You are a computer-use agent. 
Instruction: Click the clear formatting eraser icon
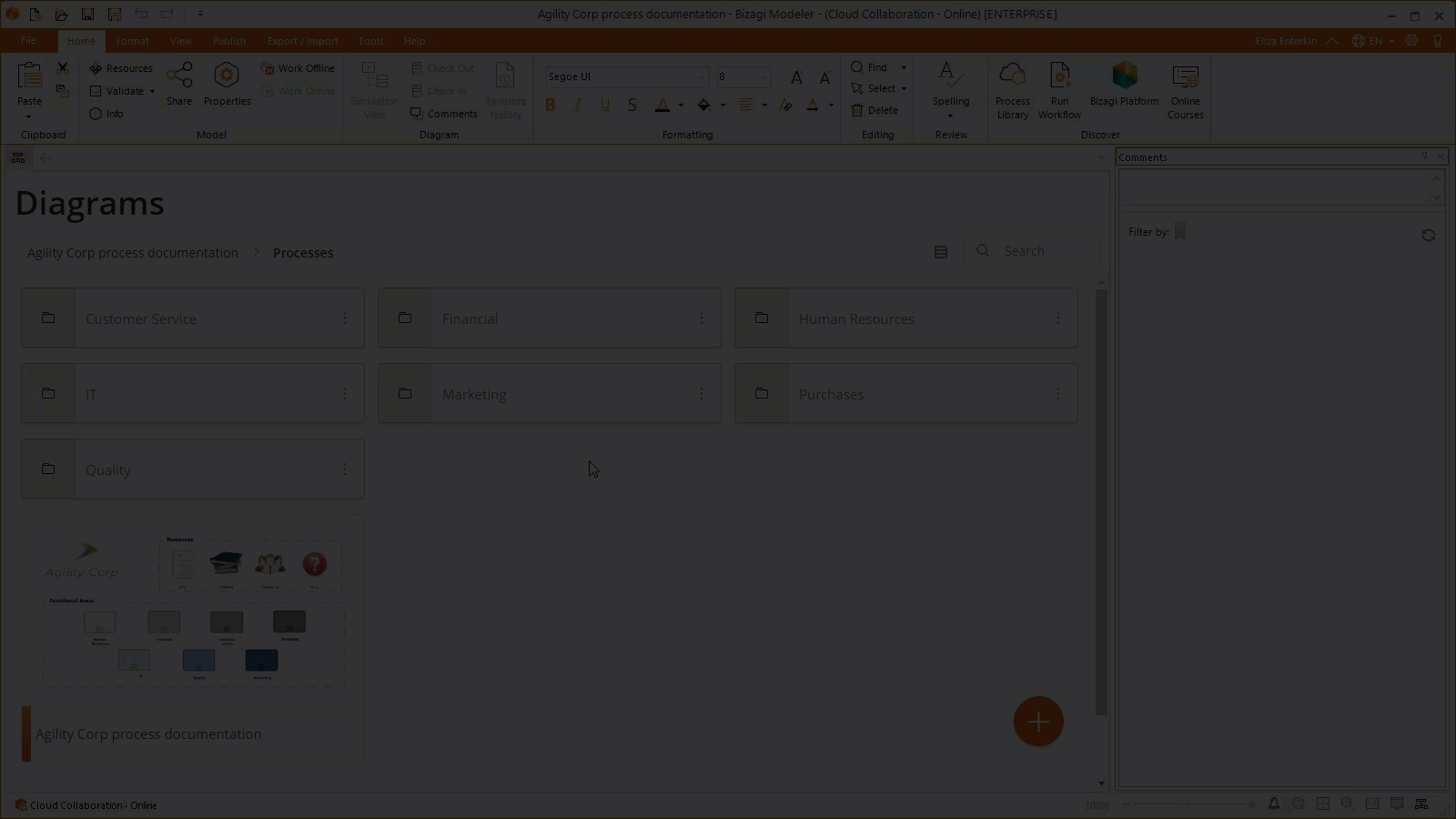785,106
